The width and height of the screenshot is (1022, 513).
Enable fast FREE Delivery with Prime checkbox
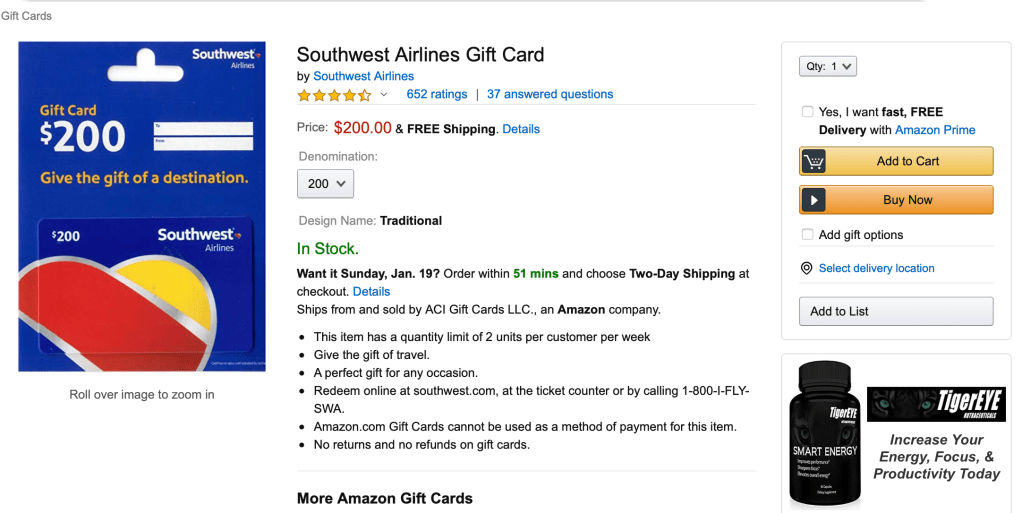point(807,112)
